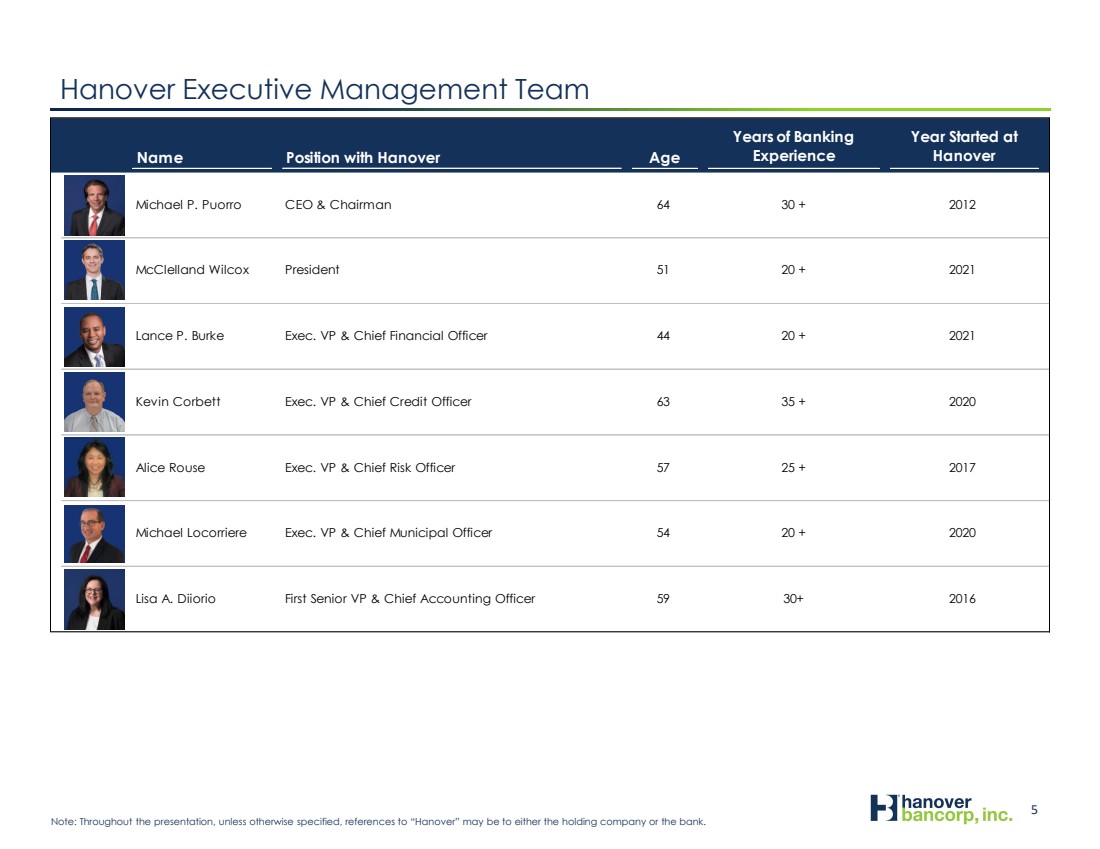This screenshot has width=1100, height=849.
Task: Select Kevin Corbett's portrait photo
Action: (94, 401)
